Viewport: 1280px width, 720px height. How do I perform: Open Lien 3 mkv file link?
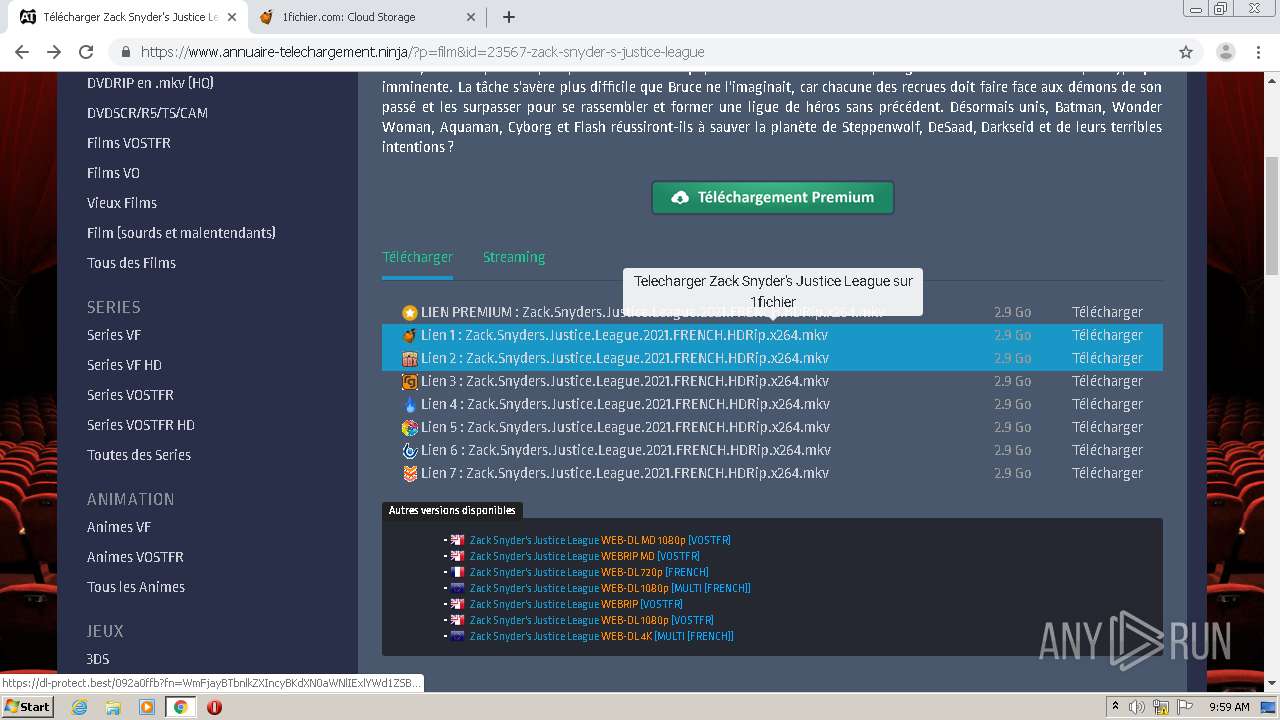click(625, 381)
